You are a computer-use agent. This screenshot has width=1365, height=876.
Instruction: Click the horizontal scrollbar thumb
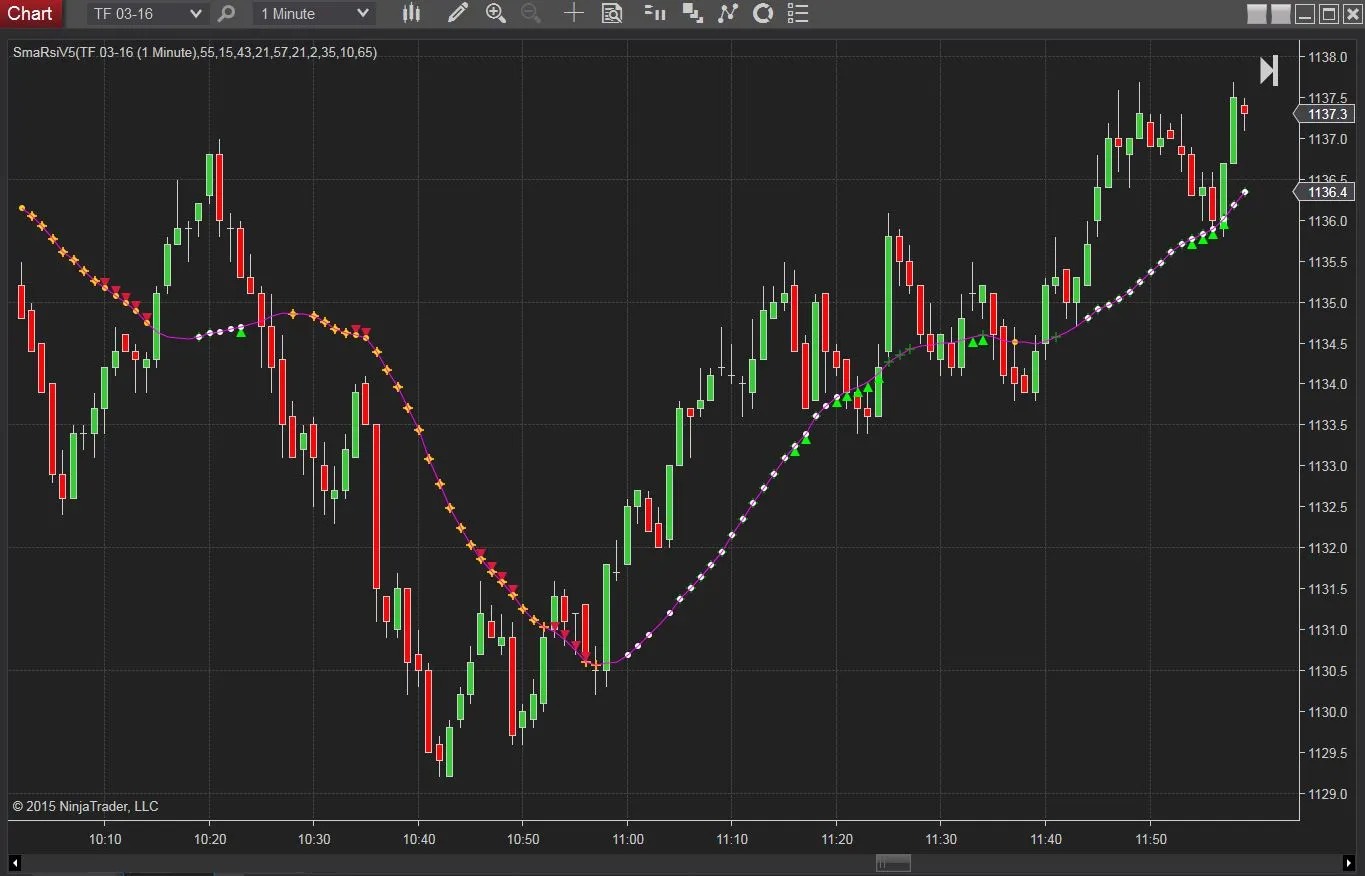point(893,863)
